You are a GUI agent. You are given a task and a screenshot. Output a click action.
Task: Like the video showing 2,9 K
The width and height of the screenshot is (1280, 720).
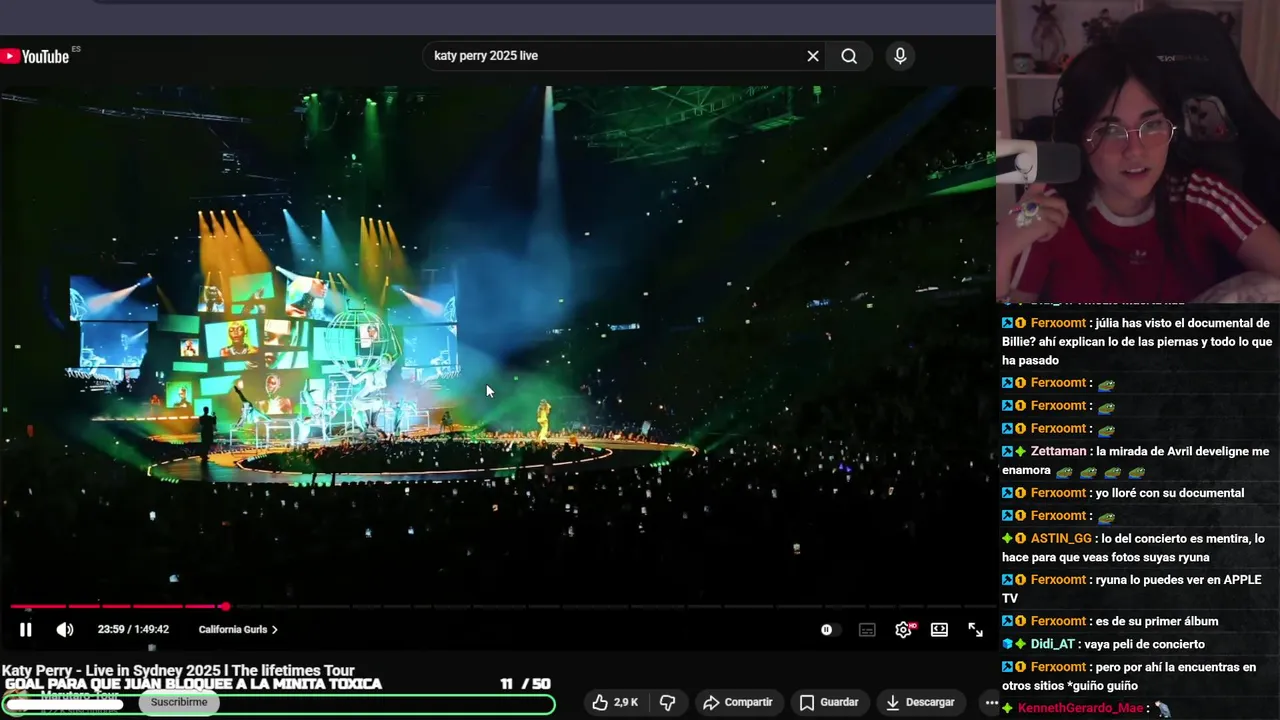point(615,702)
